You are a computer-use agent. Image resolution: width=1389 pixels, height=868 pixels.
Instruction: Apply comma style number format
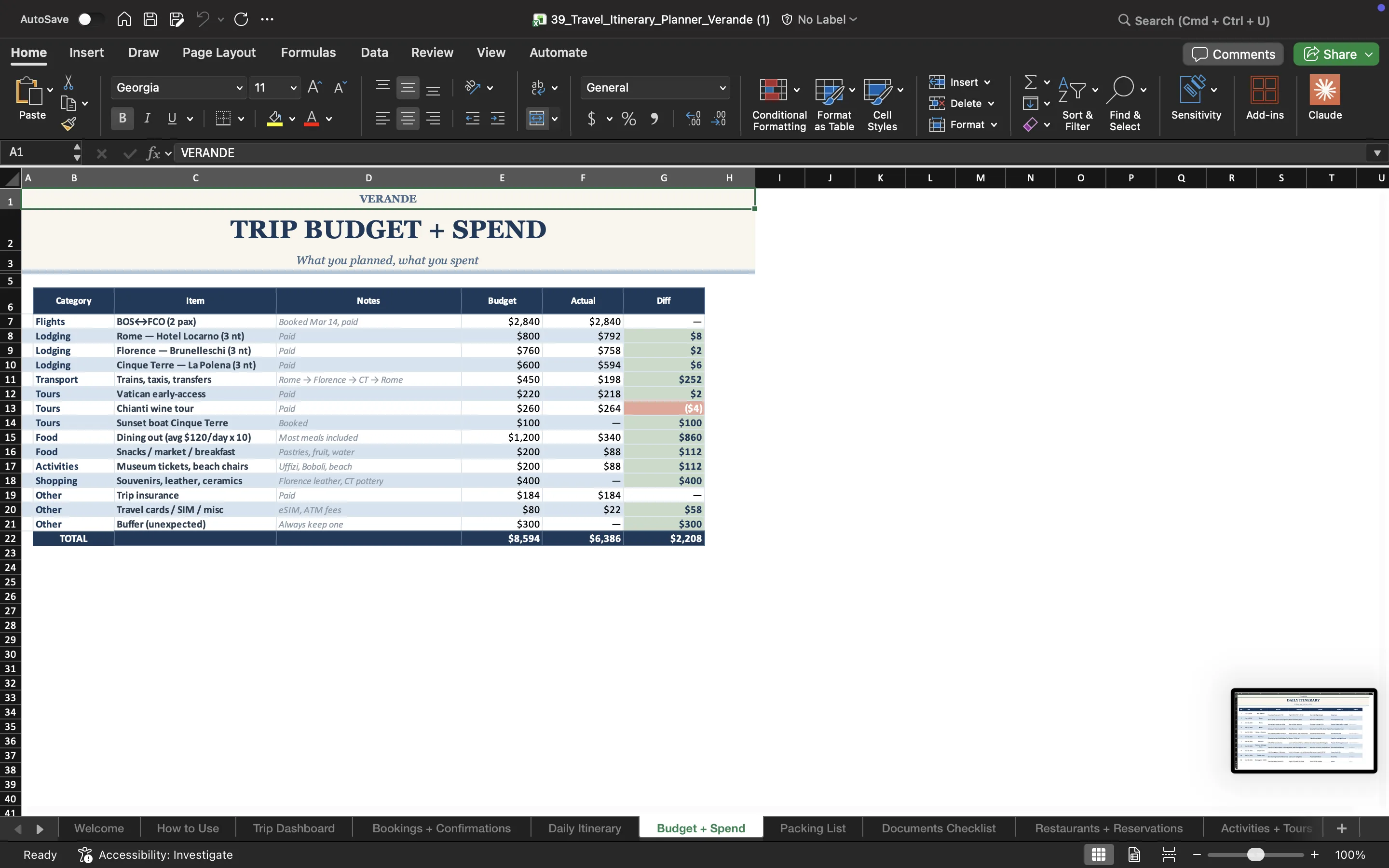click(654, 119)
